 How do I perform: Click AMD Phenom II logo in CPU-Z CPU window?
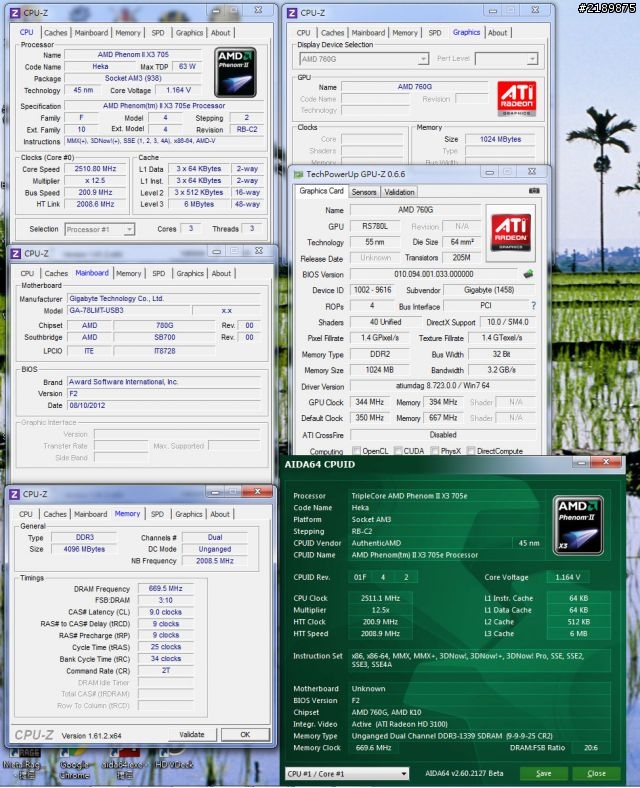click(x=235, y=72)
